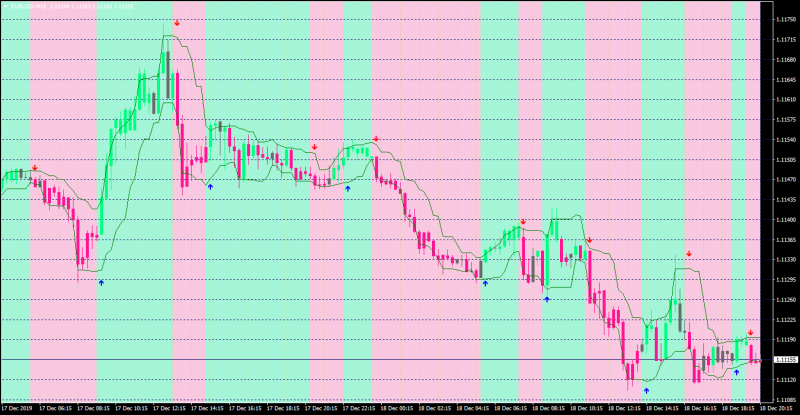Click the current price label 1.11155
Viewport: 800px width, 415px height.
point(786,360)
